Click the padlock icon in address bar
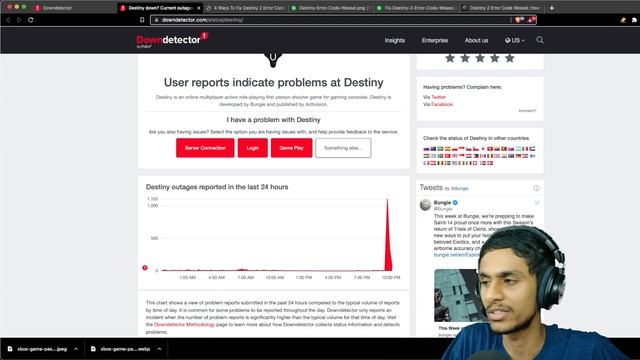Viewport: 640px width, 360px height. pyautogui.click(x=156, y=20)
